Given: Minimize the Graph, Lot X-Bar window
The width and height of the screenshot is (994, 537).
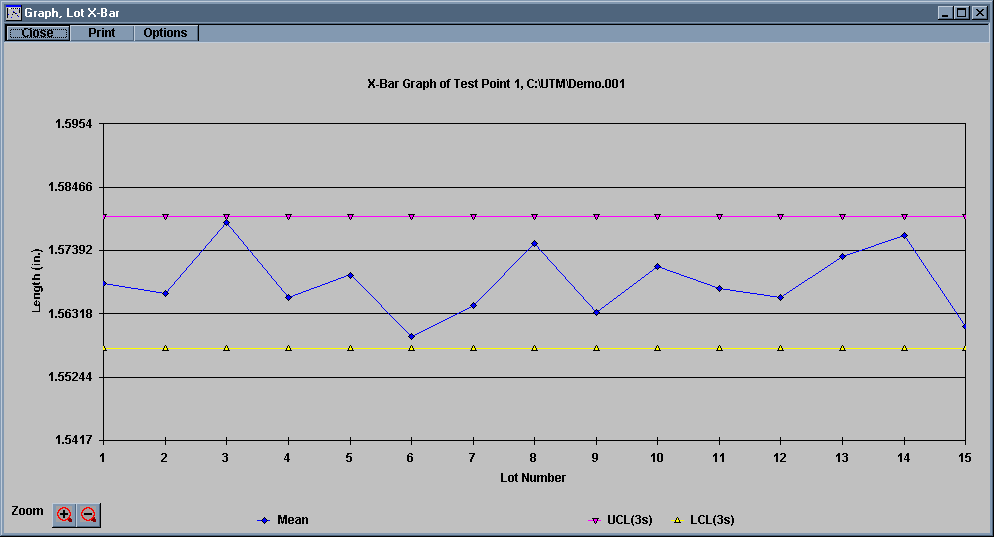Looking at the screenshot, I should [x=946, y=13].
